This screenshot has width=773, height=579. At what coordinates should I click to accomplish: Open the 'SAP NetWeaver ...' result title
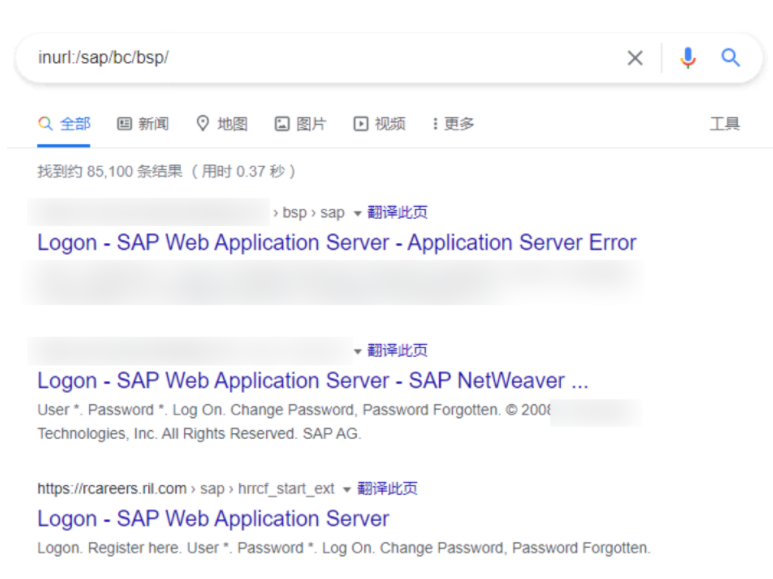pyautogui.click(x=312, y=381)
